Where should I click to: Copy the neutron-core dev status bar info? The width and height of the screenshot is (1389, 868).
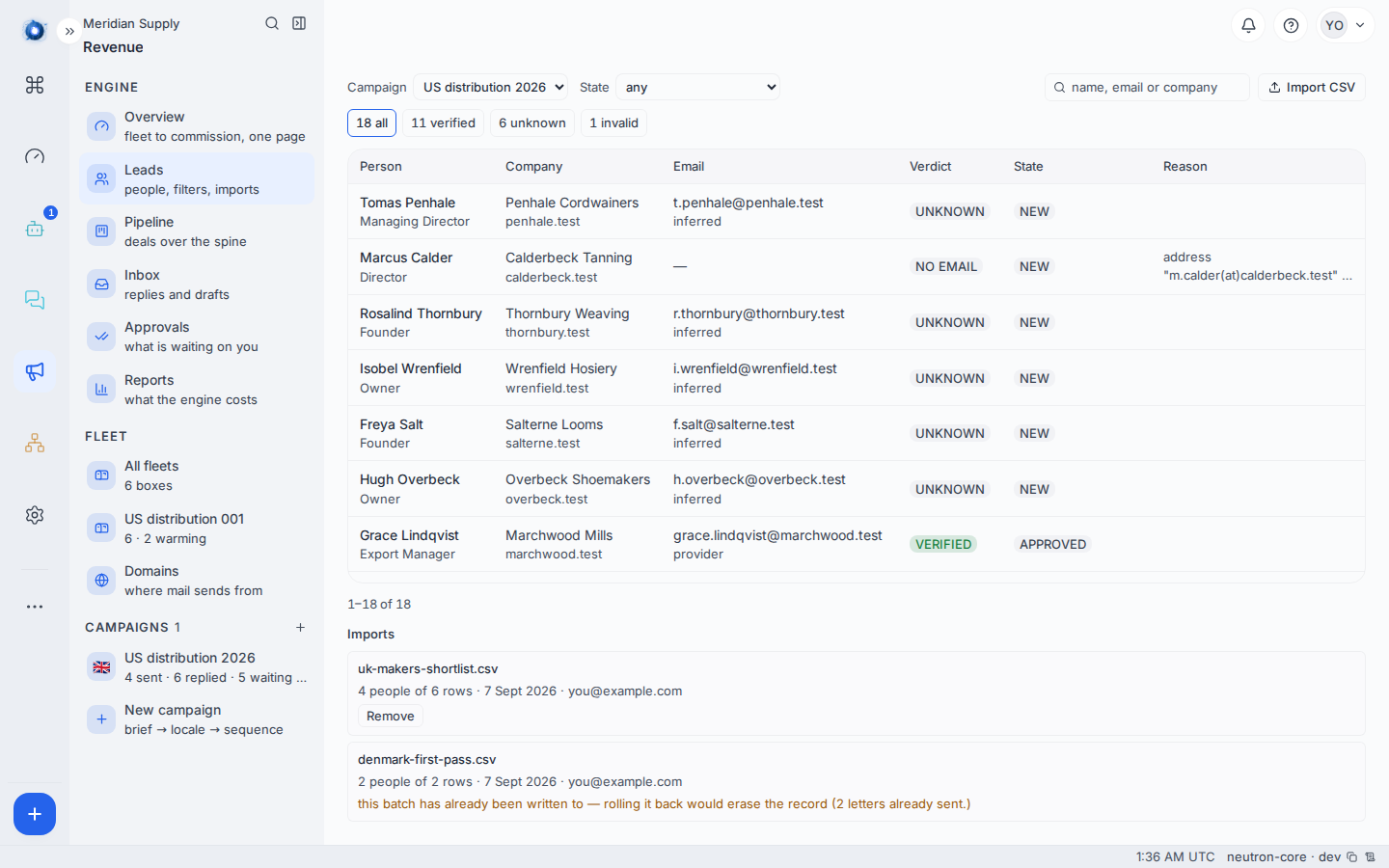pyautogui.click(x=1352, y=856)
